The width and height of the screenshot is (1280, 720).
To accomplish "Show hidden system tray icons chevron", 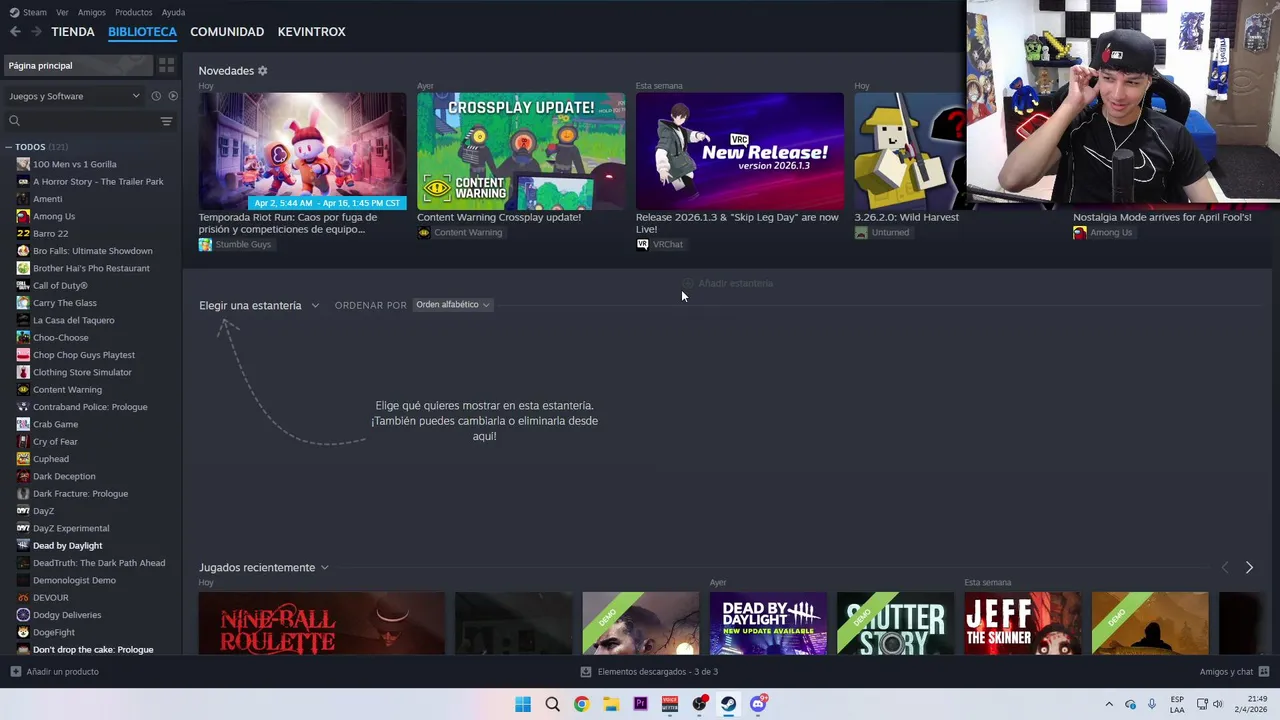I will [1109, 704].
